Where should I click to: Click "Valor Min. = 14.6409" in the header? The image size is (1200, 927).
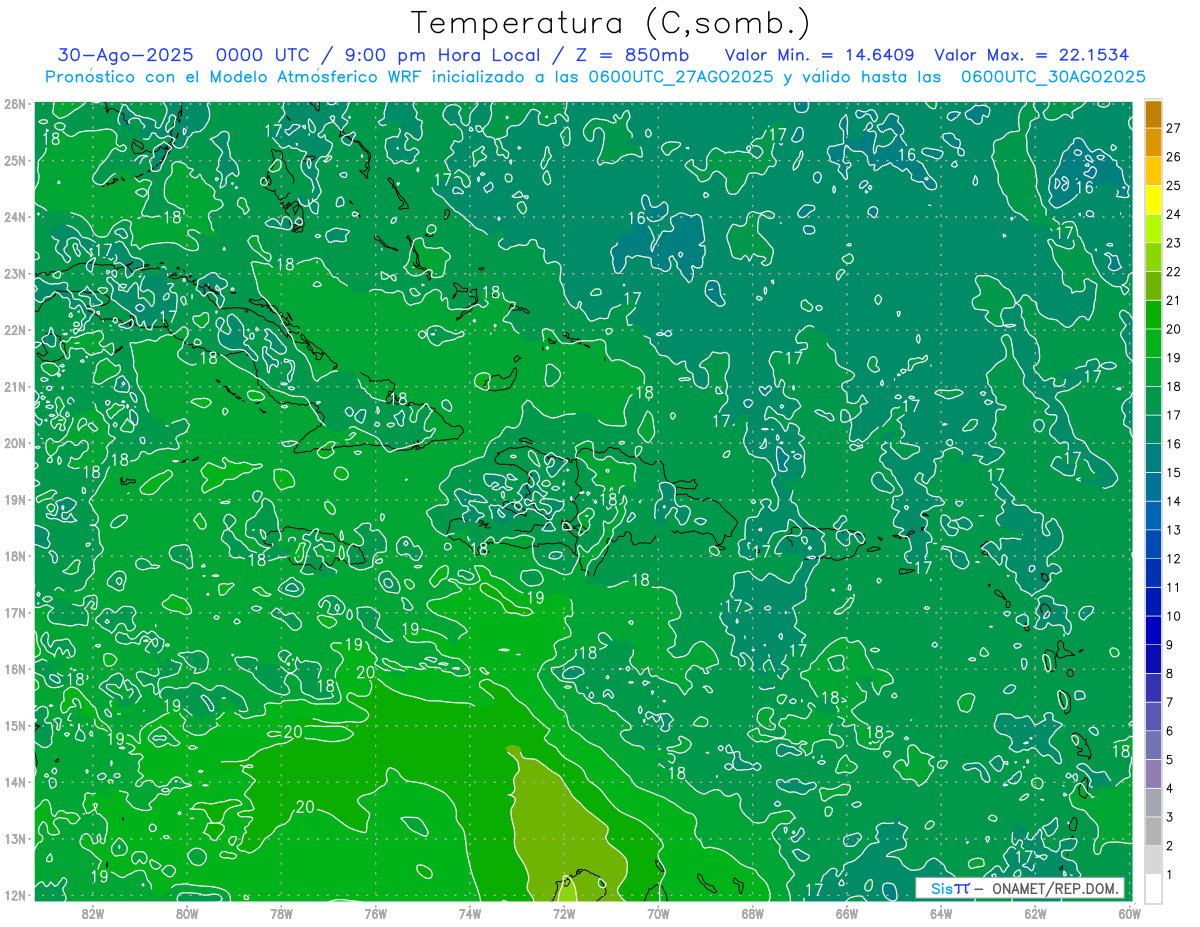click(x=819, y=55)
